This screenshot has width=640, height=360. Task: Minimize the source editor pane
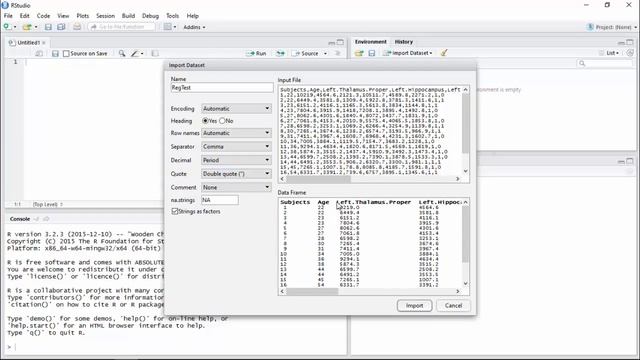(x=331, y=43)
